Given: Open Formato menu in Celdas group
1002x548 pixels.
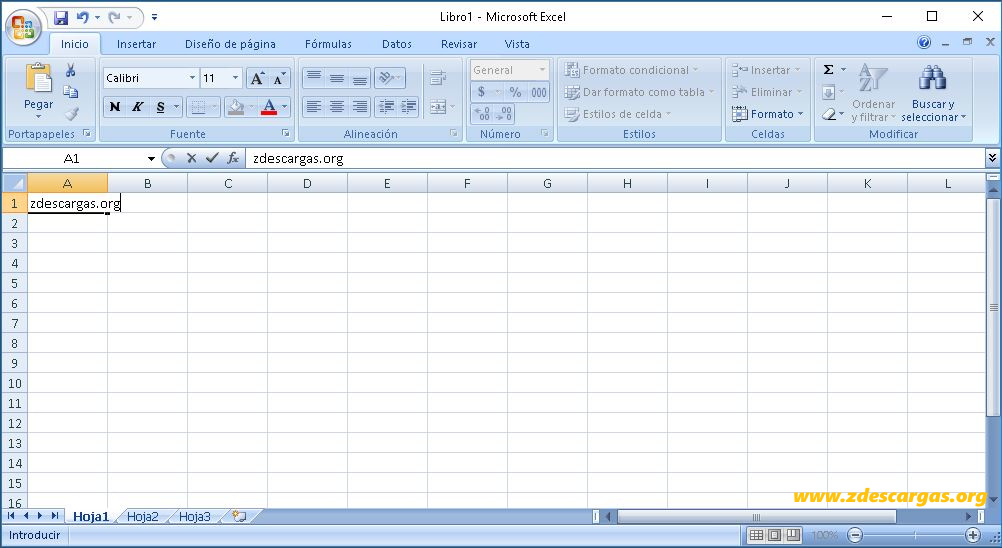Looking at the screenshot, I should coord(767,114).
